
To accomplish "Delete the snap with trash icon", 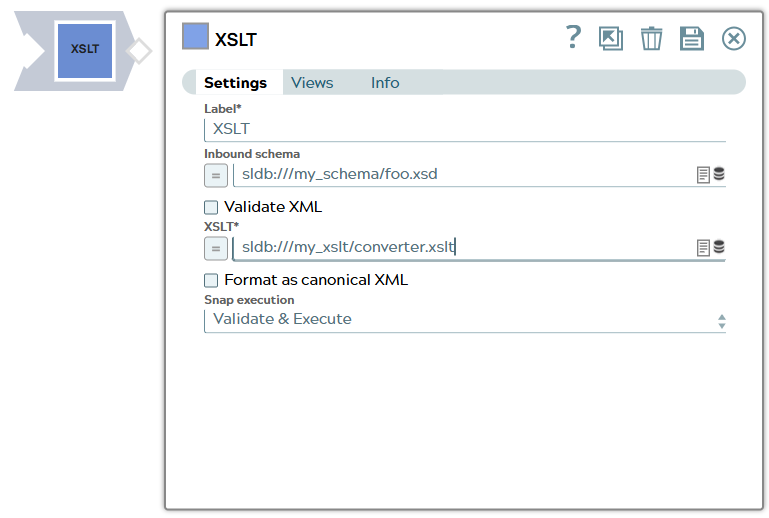I will 651,38.
